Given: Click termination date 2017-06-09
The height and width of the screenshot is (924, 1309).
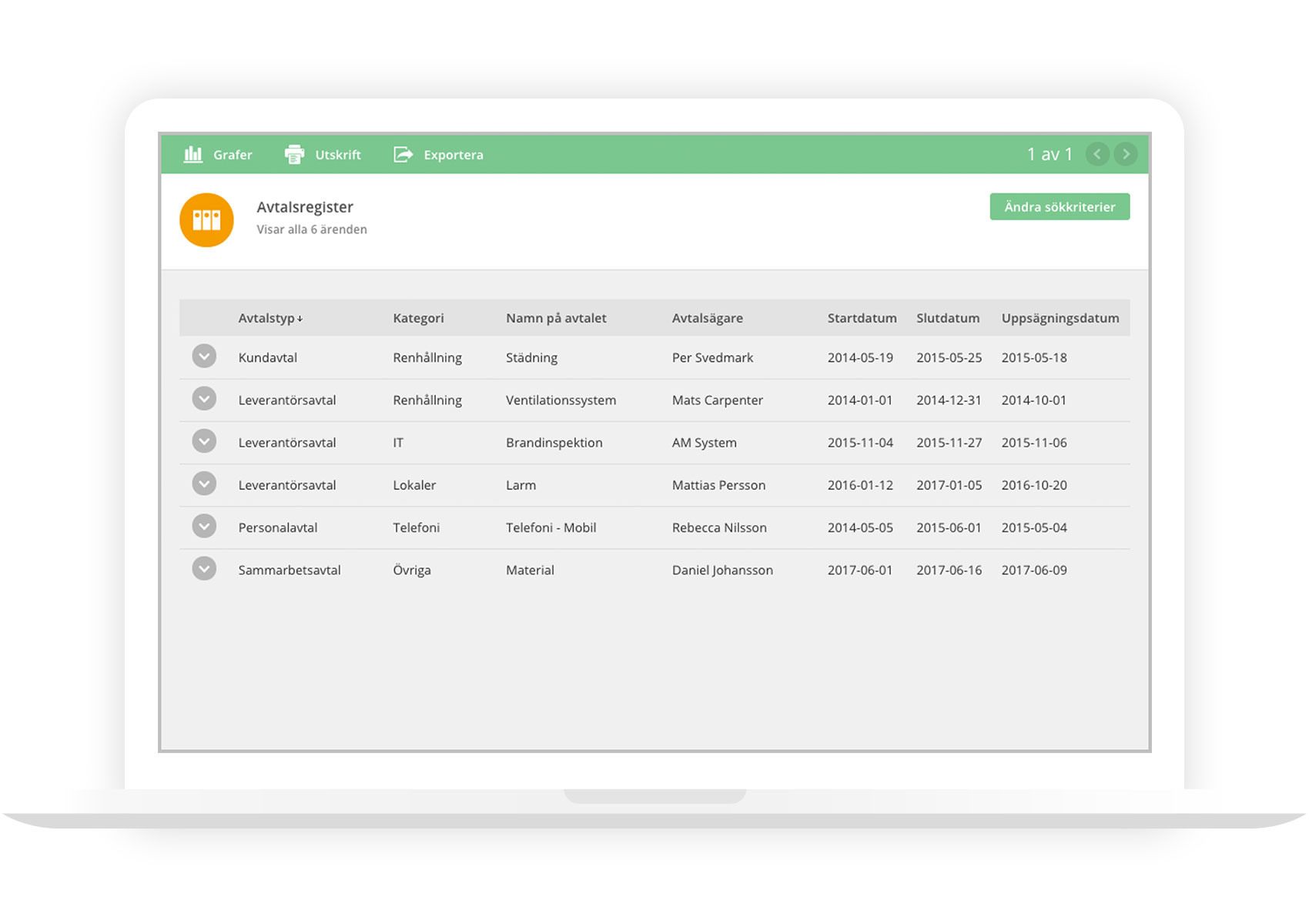Looking at the screenshot, I should point(1034,570).
